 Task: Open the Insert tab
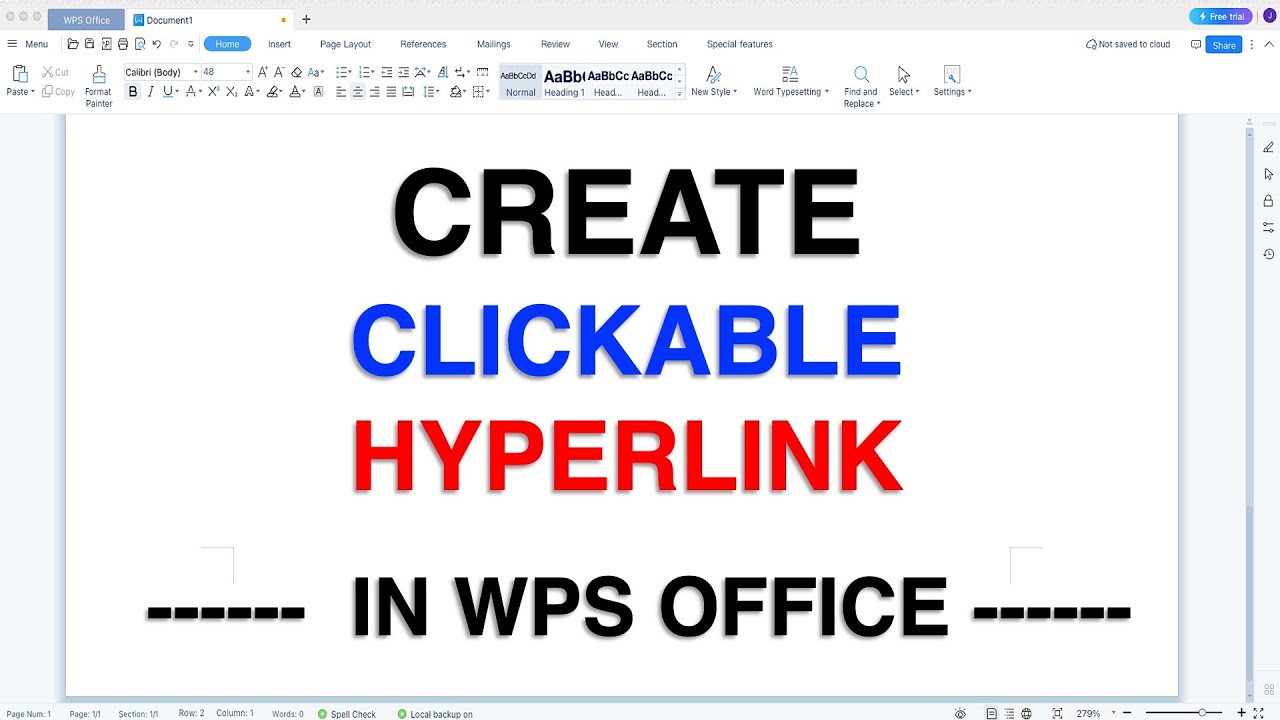tap(279, 44)
